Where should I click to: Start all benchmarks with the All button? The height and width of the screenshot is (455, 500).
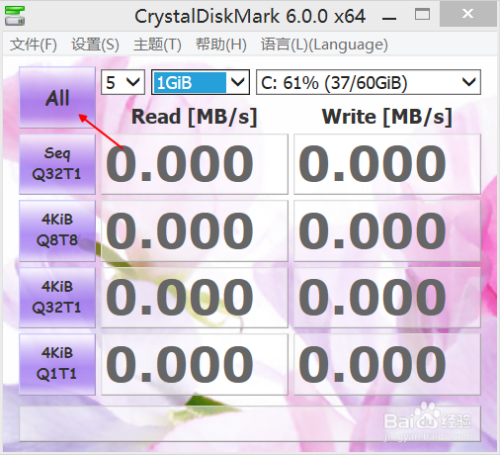tap(57, 97)
